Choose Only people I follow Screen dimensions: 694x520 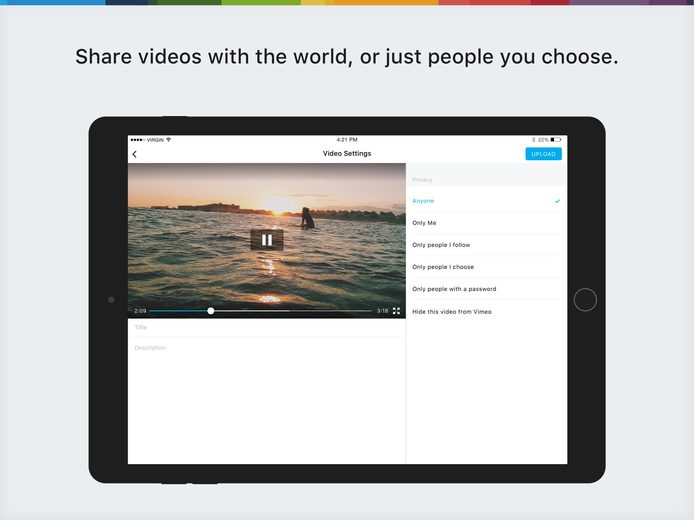tap(486, 245)
